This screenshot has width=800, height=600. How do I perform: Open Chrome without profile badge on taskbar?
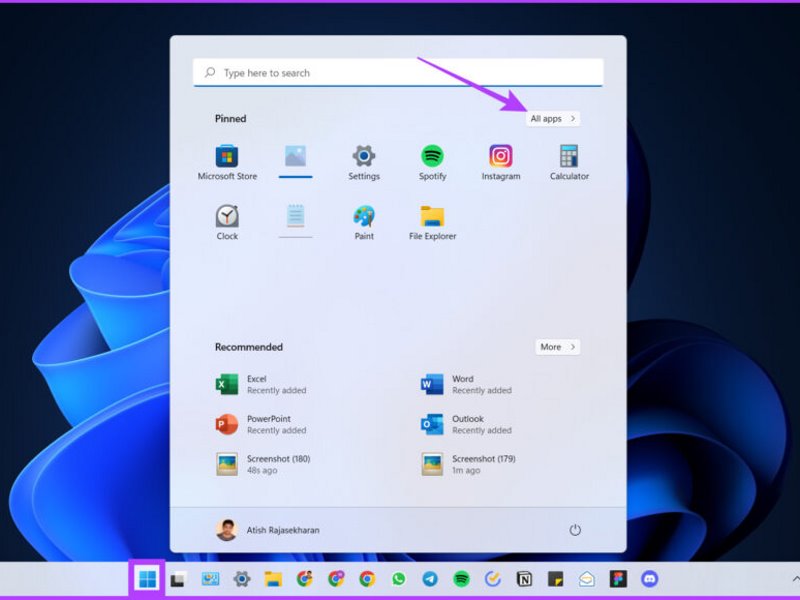[367, 579]
